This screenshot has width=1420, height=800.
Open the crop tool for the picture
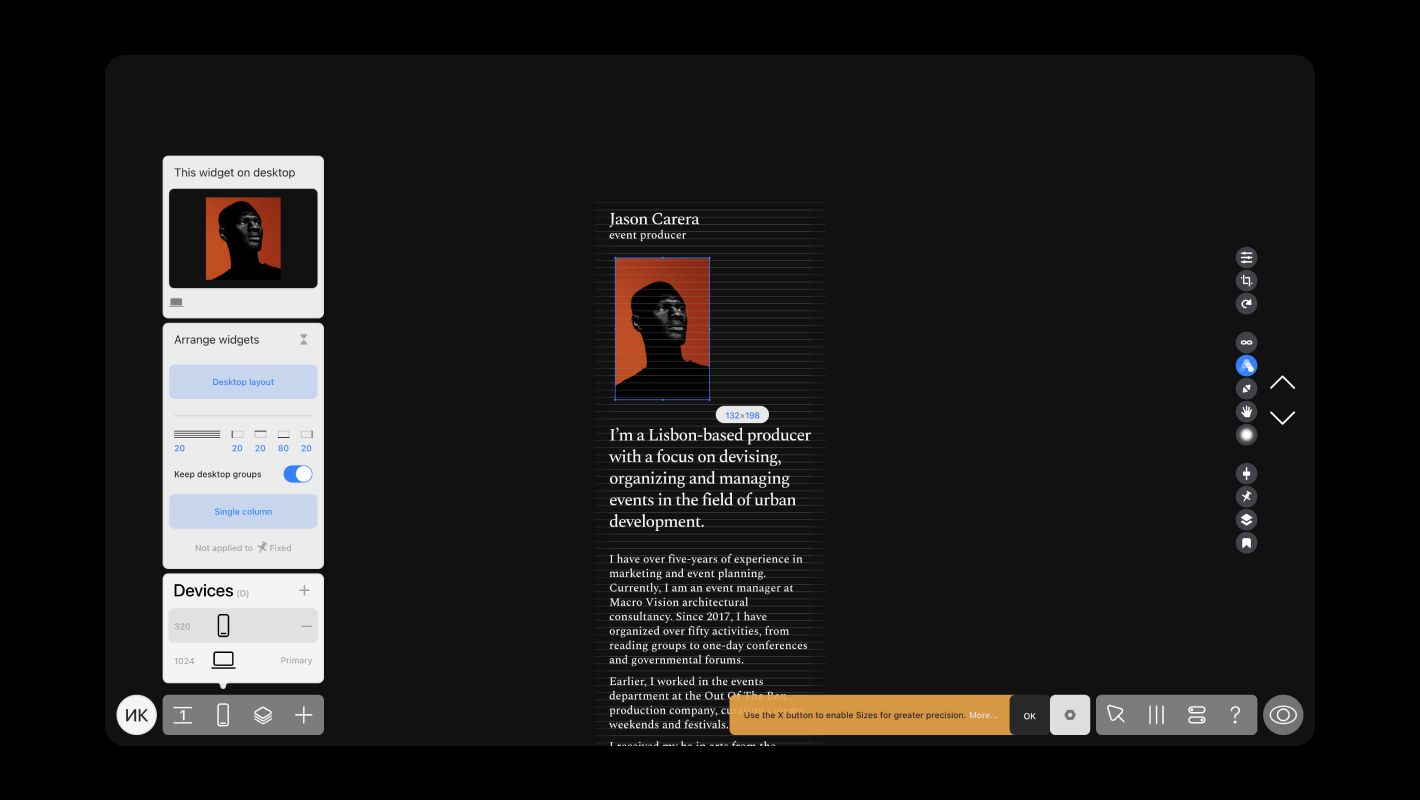[1246, 281]
